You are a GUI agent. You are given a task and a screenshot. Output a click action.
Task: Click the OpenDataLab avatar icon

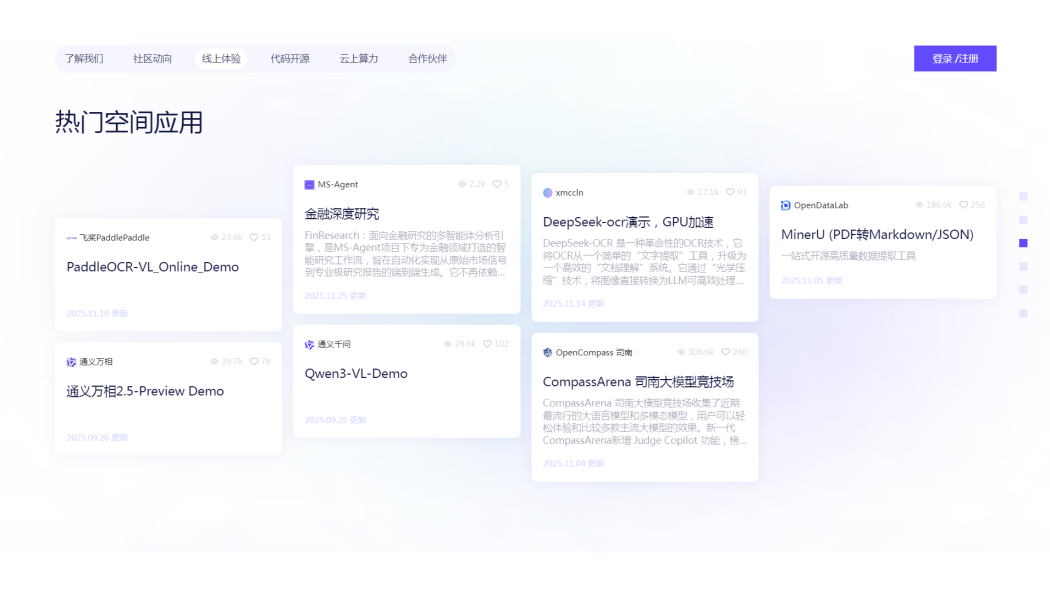click(x=785, y=206)
